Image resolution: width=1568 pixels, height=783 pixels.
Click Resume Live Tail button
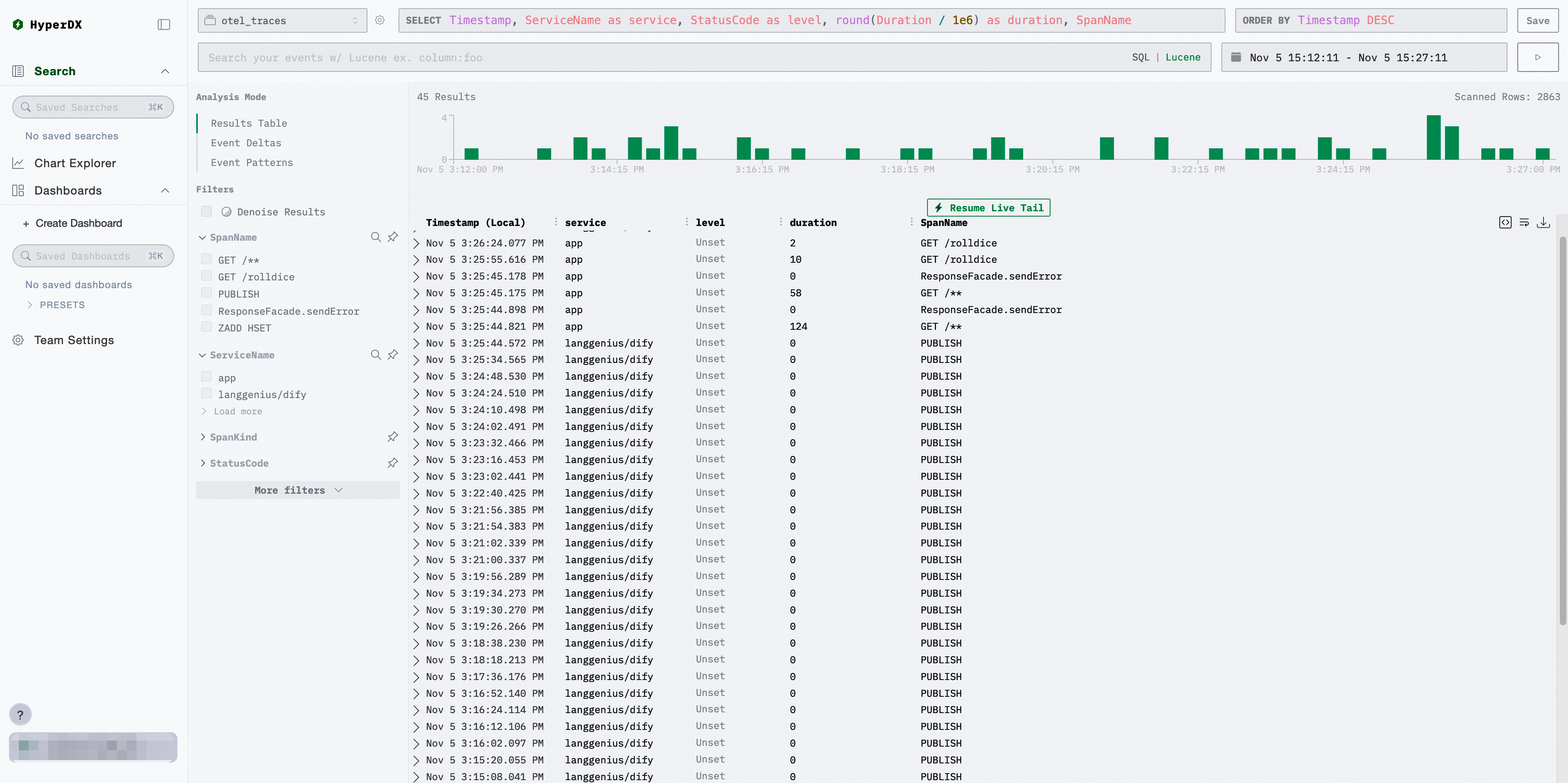[988, 208]
